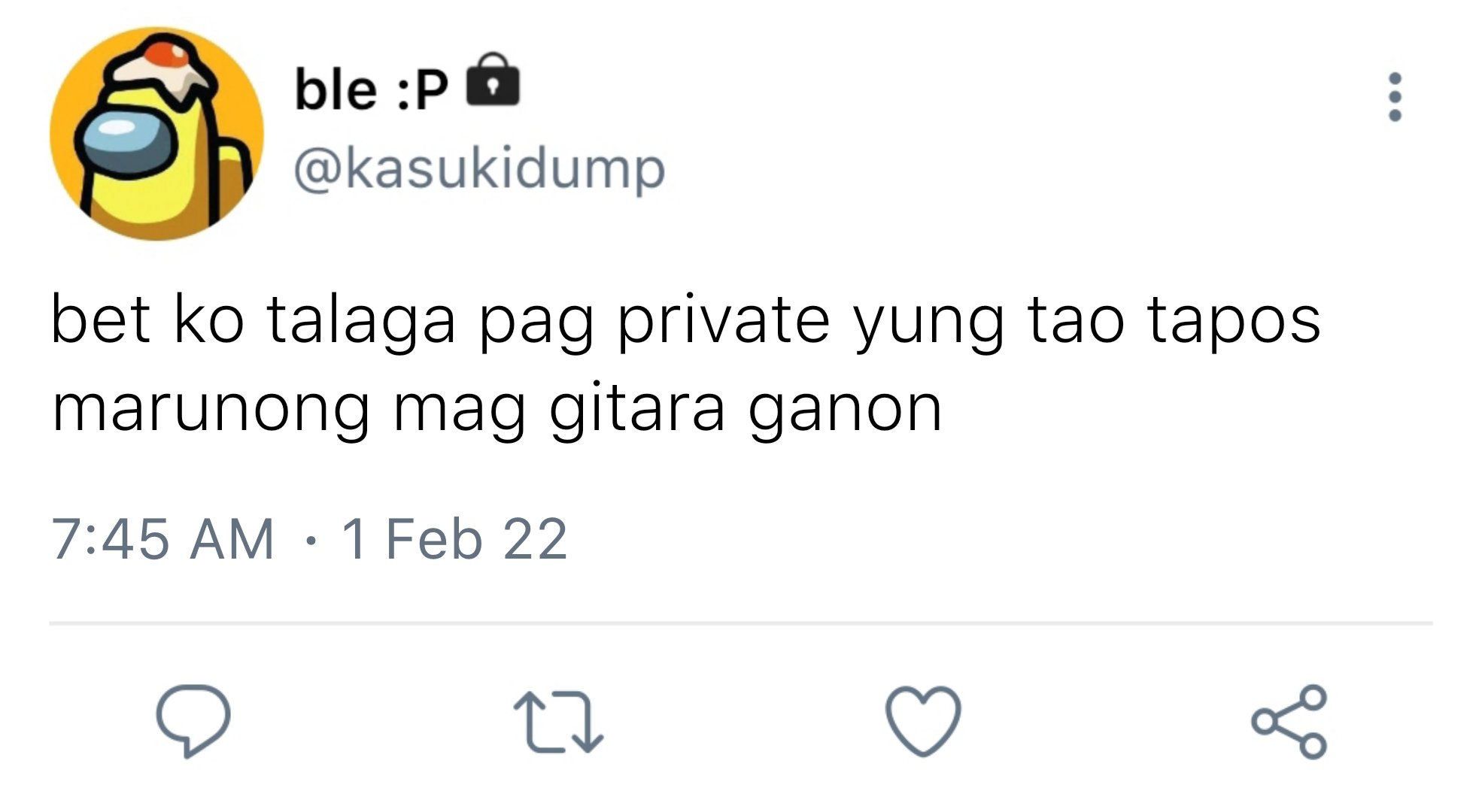Select the line marunong mag gitara ganon

click(x=497, y=408)
